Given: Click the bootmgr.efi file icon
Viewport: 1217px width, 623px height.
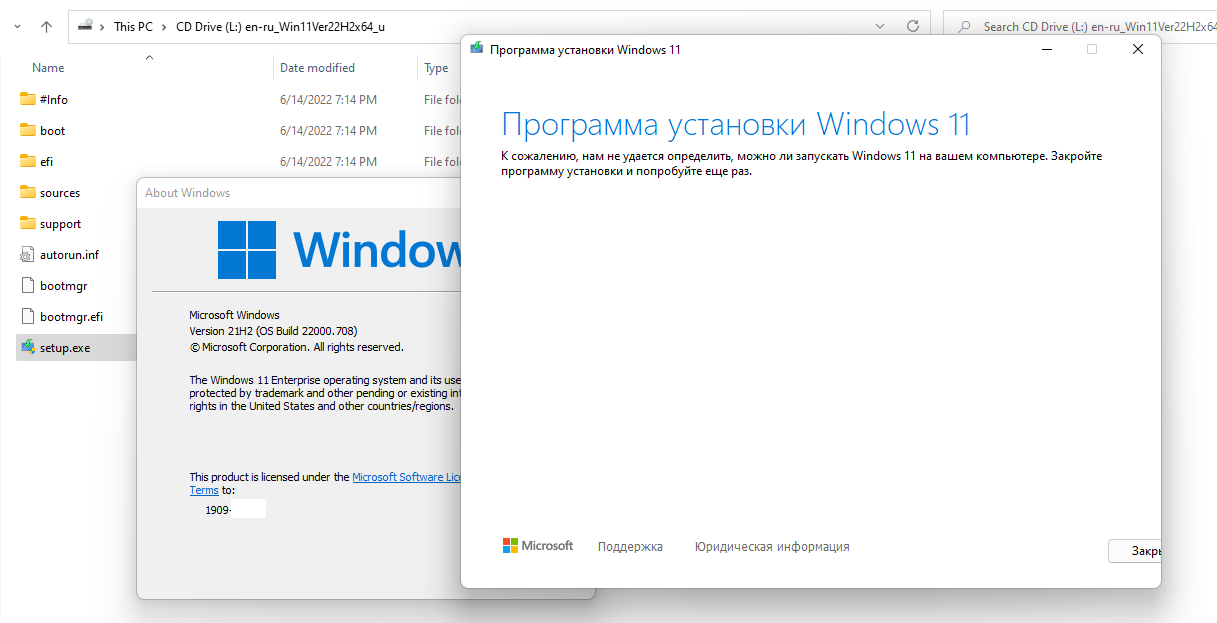Looking at the screenshot, I should point(28,316).
